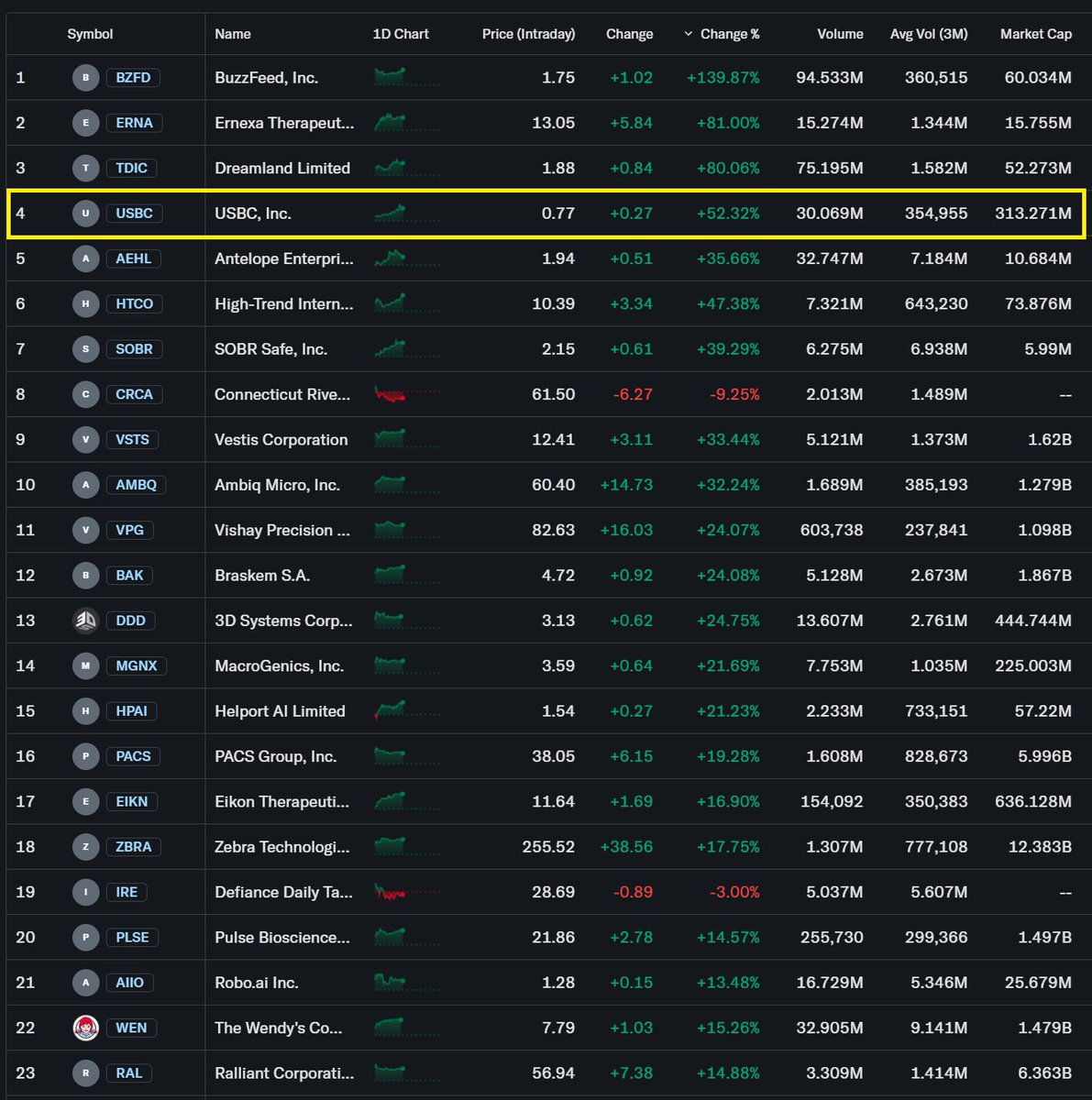Click the HTCO round logo icon
This screenshot has width=1092, height=1100.
[86, 303]
